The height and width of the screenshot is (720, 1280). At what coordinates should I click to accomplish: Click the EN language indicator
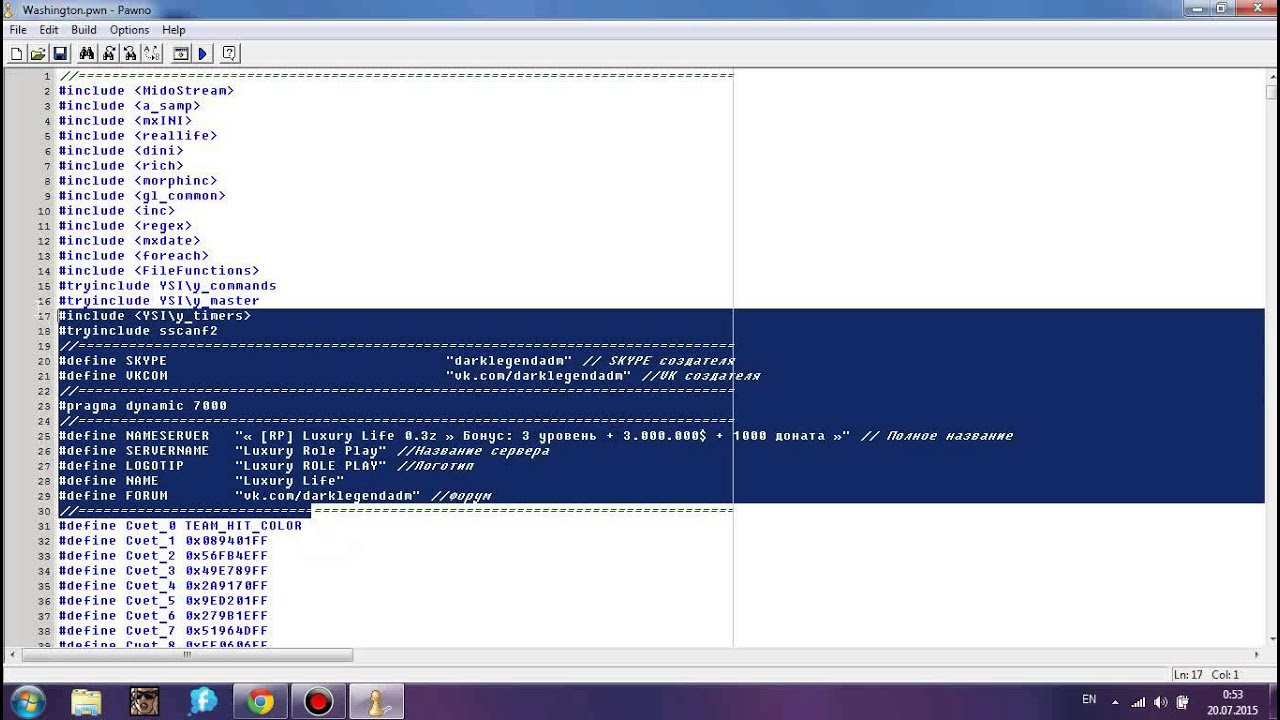[1089, 700]
